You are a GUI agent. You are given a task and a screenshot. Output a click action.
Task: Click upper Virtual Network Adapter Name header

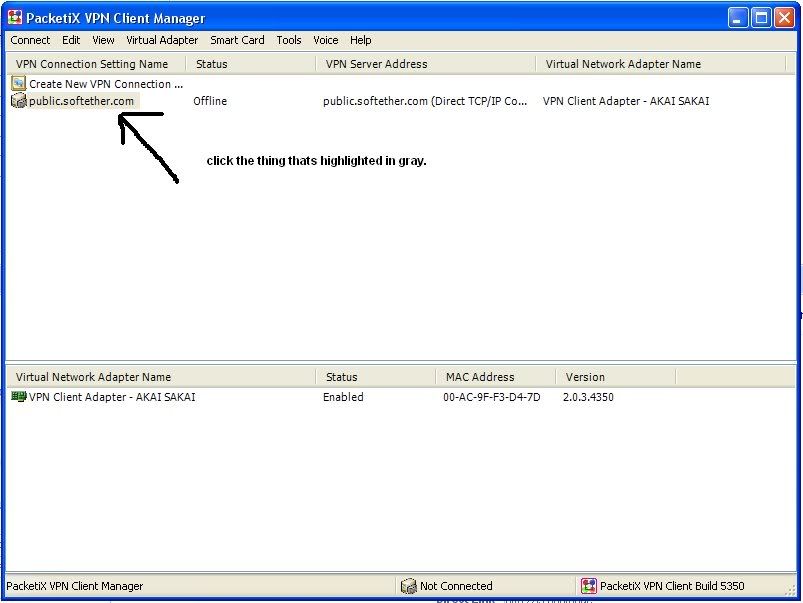[661, 64]
